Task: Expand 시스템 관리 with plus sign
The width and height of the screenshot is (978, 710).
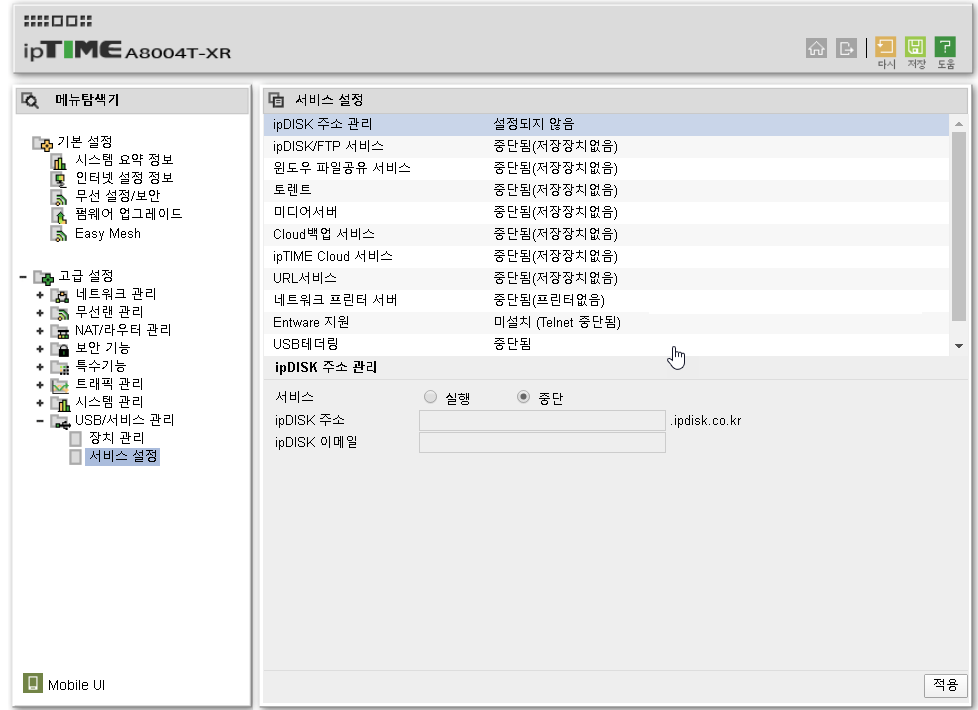Action: tap(40, 403)
